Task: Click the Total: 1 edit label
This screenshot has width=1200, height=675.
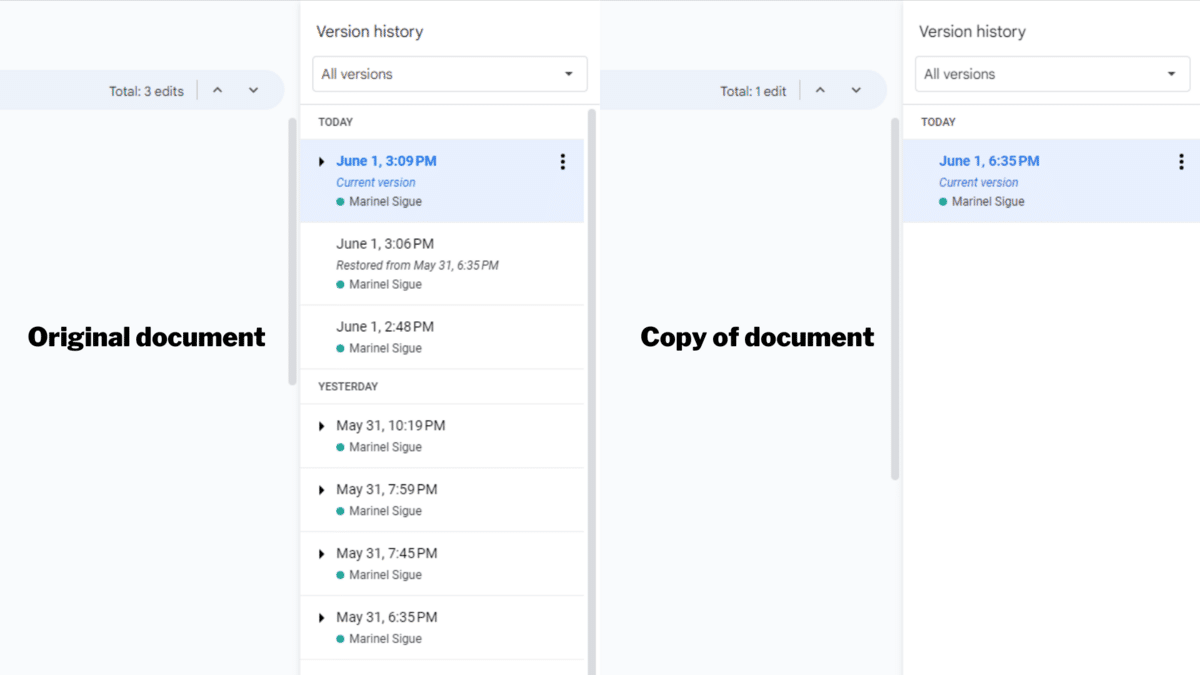Action: [x=753, y=91]
